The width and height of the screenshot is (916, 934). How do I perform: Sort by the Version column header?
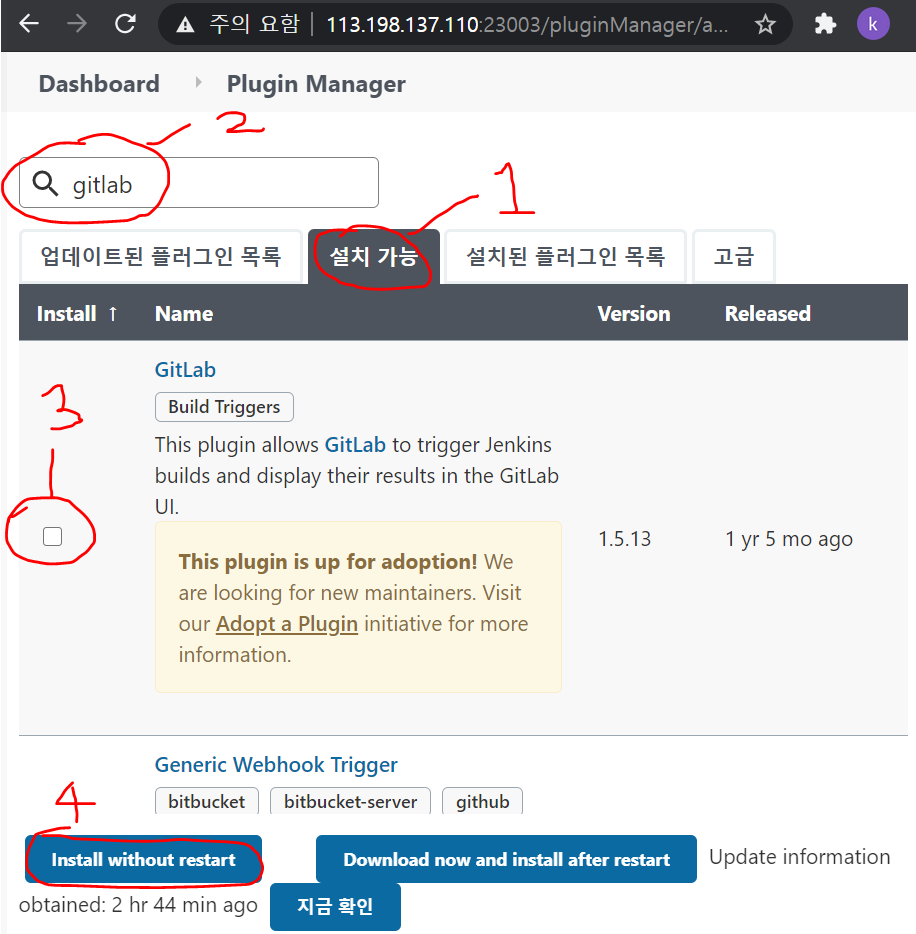(x=634, y=313)
